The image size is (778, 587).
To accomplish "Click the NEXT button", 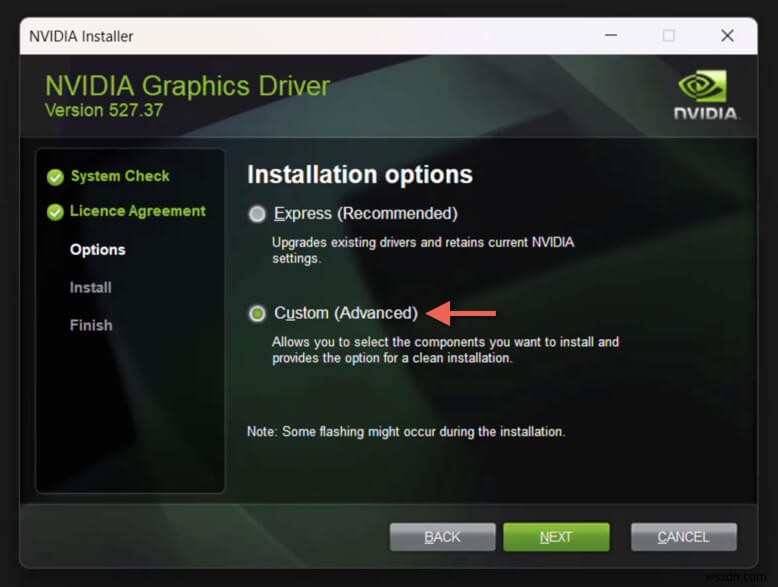I will coord(556,537).
